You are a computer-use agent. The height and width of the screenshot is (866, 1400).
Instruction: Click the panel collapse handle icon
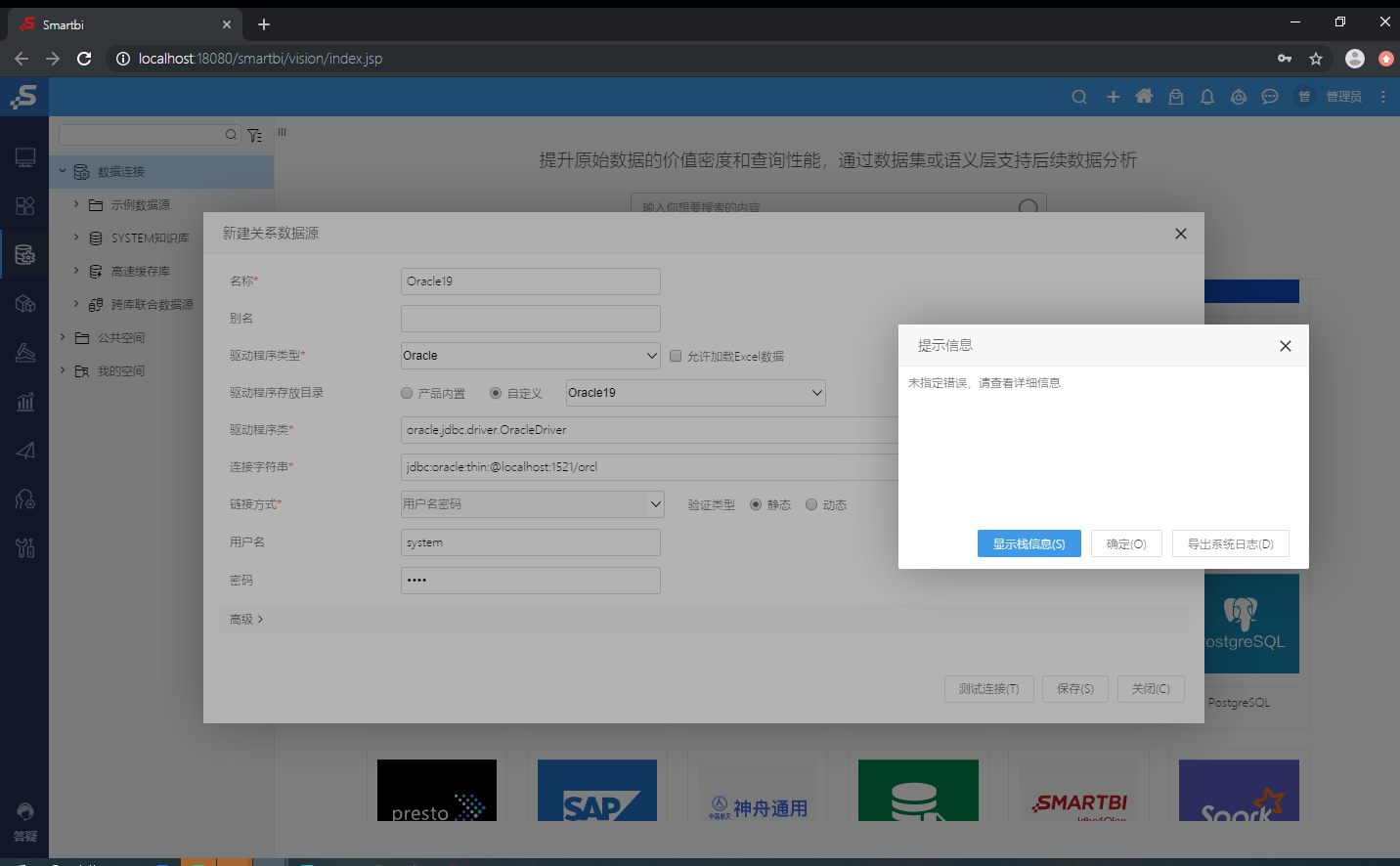coord(282,132)
